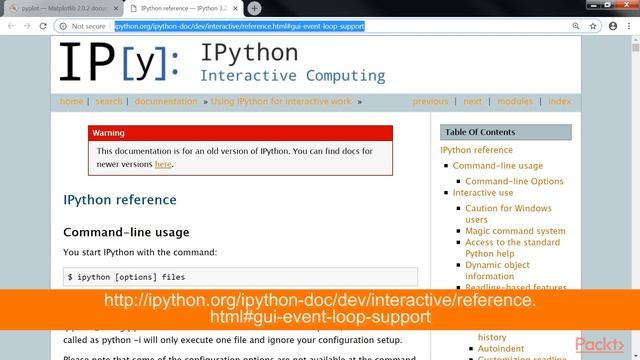Click the browser back arrow
This screenshot has height=360, width=640.
click(11, 26)
